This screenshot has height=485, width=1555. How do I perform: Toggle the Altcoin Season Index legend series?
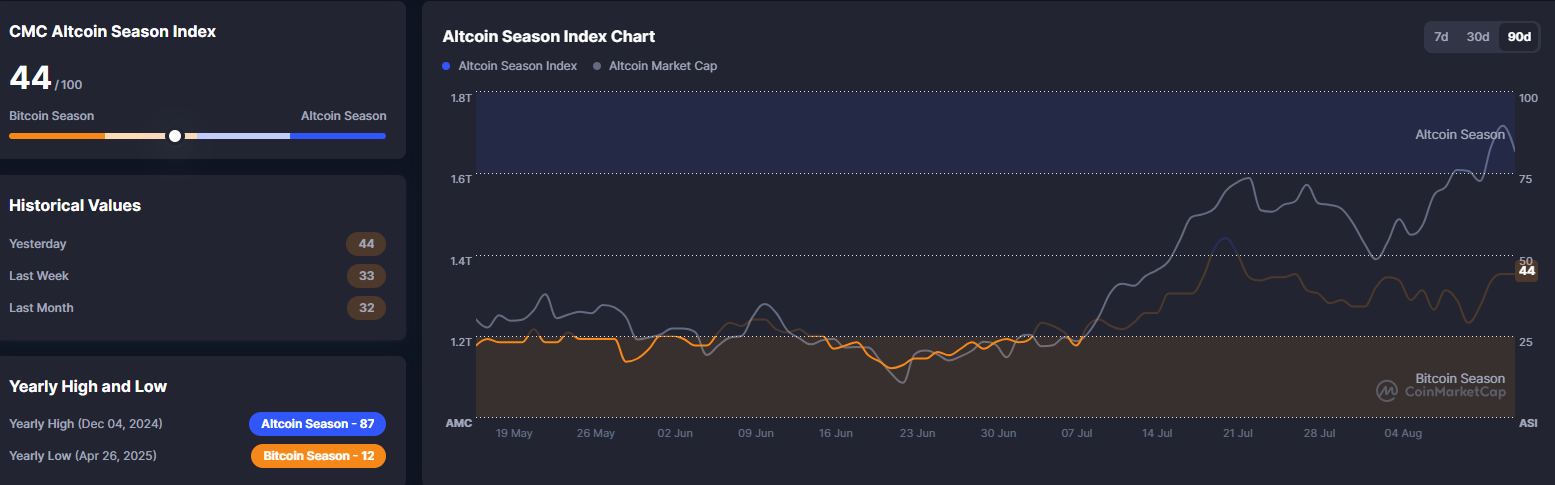510,66
